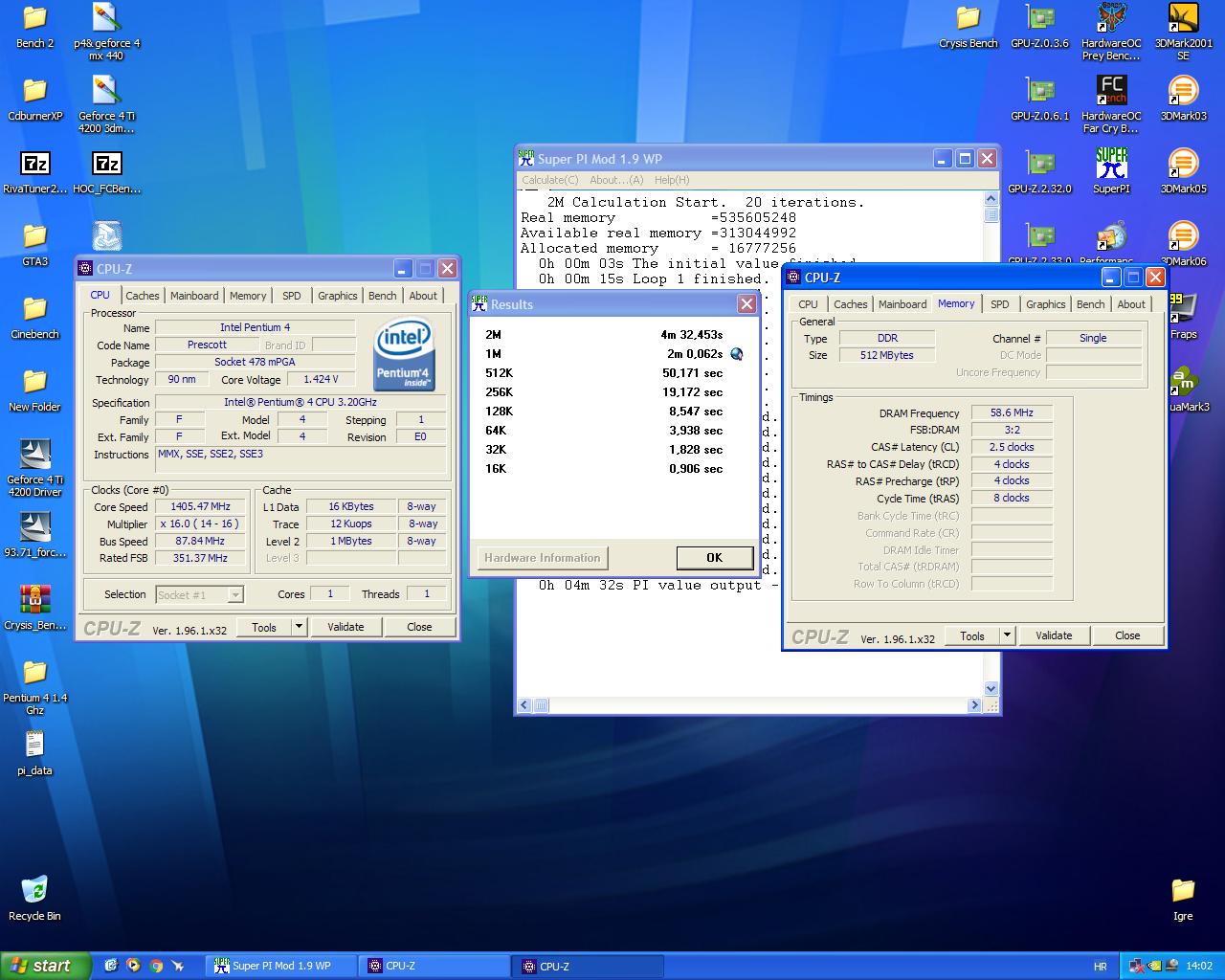This screenshot has width=1225, height=980.
Task: Click Validate in the CPU-Z Memory window
Action: 1054,635
